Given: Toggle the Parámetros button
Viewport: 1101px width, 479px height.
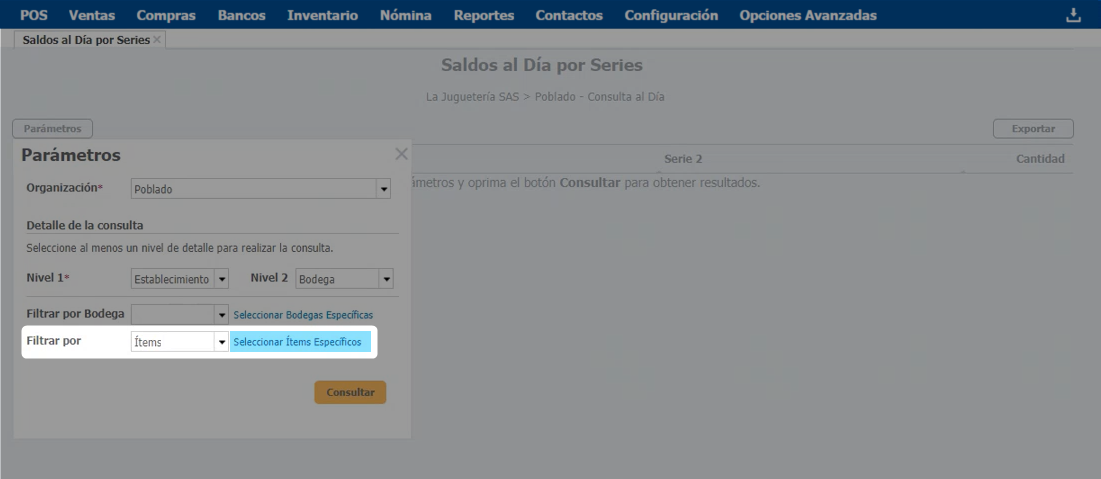Looking at the screenshot, I should (52, 129).
